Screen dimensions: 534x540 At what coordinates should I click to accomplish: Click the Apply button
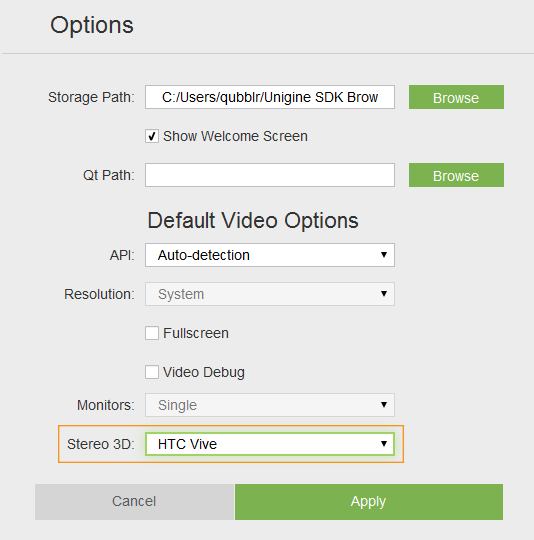(369, 502)
